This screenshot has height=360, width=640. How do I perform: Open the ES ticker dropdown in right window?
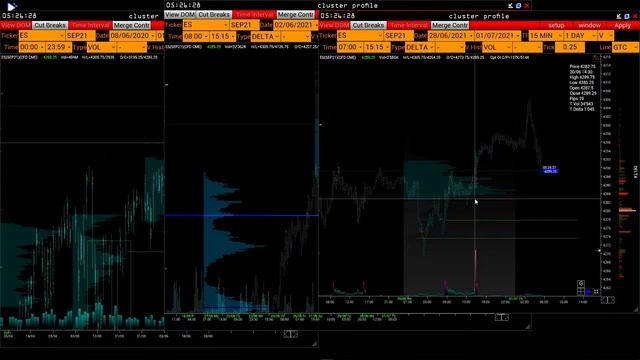click(x=360, y=36)
